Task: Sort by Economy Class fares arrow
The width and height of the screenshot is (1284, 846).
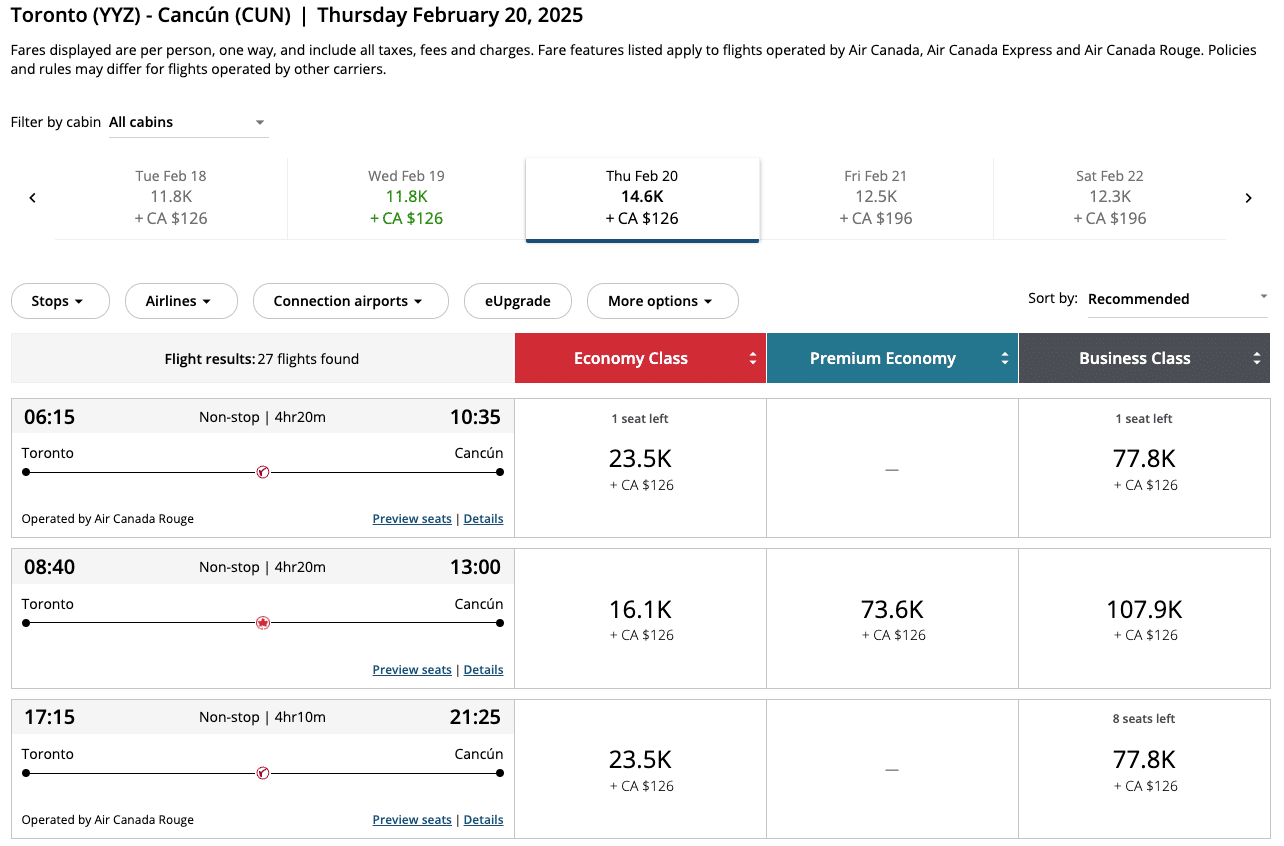Action: (x=753, y=359)
